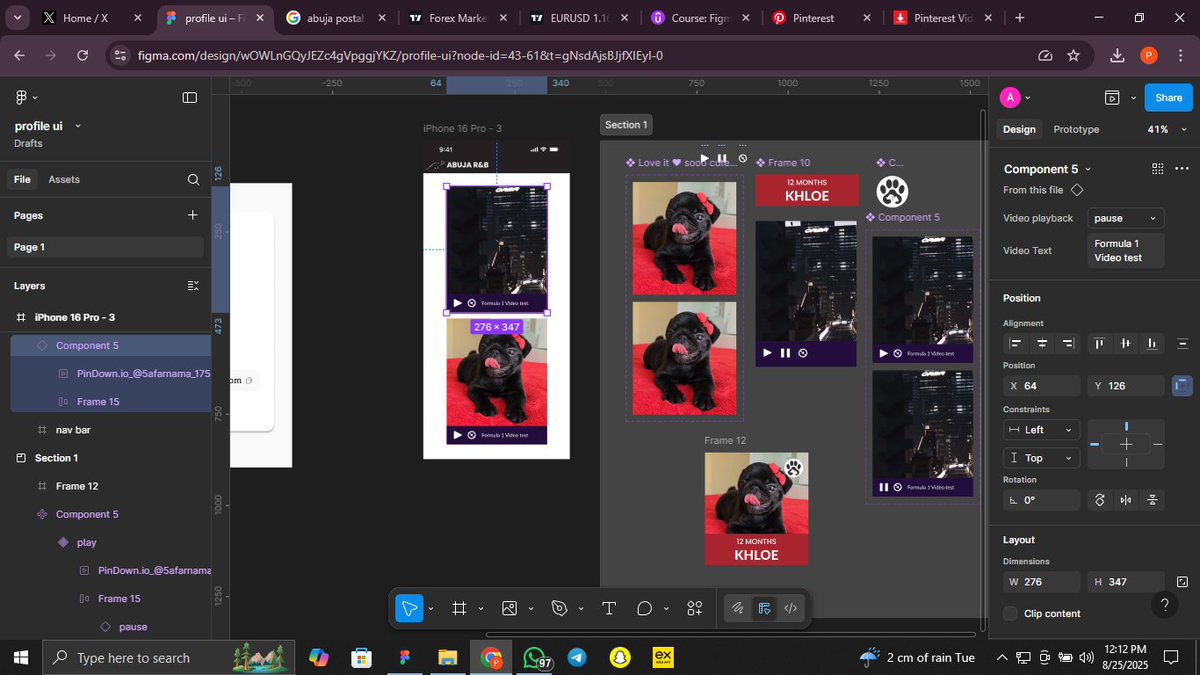Screen dimensions: 1200x675
Task: Open more options for Component 5
Action: point(1182,169)
